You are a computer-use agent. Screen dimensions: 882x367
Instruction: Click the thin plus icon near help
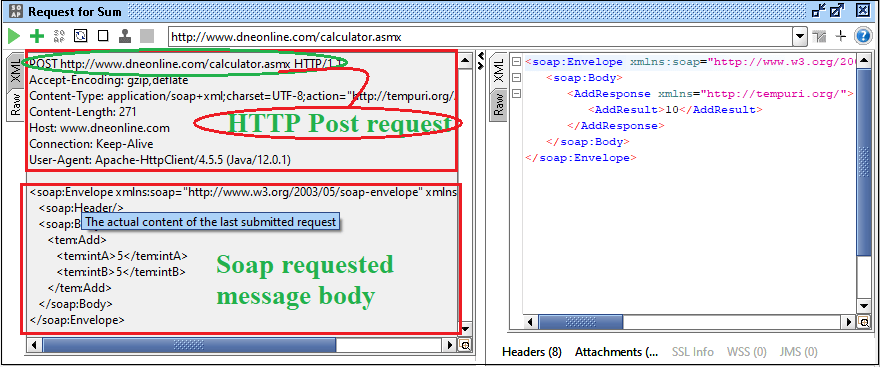[840, 37]
